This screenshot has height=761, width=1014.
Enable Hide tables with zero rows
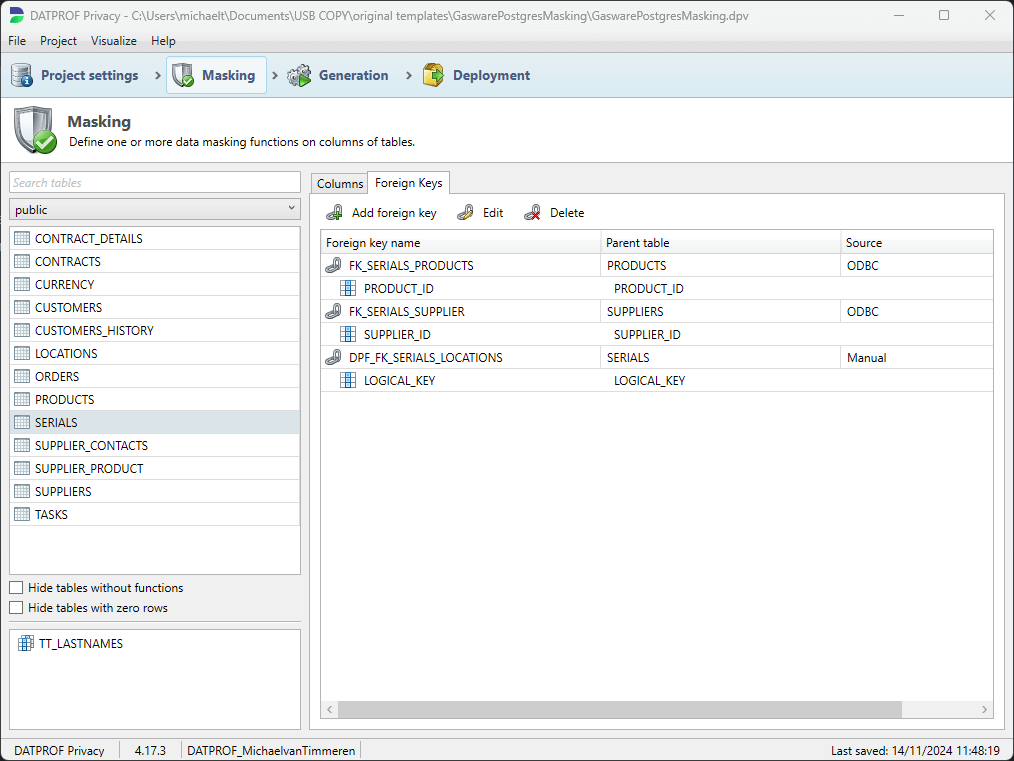coord(16,608)
